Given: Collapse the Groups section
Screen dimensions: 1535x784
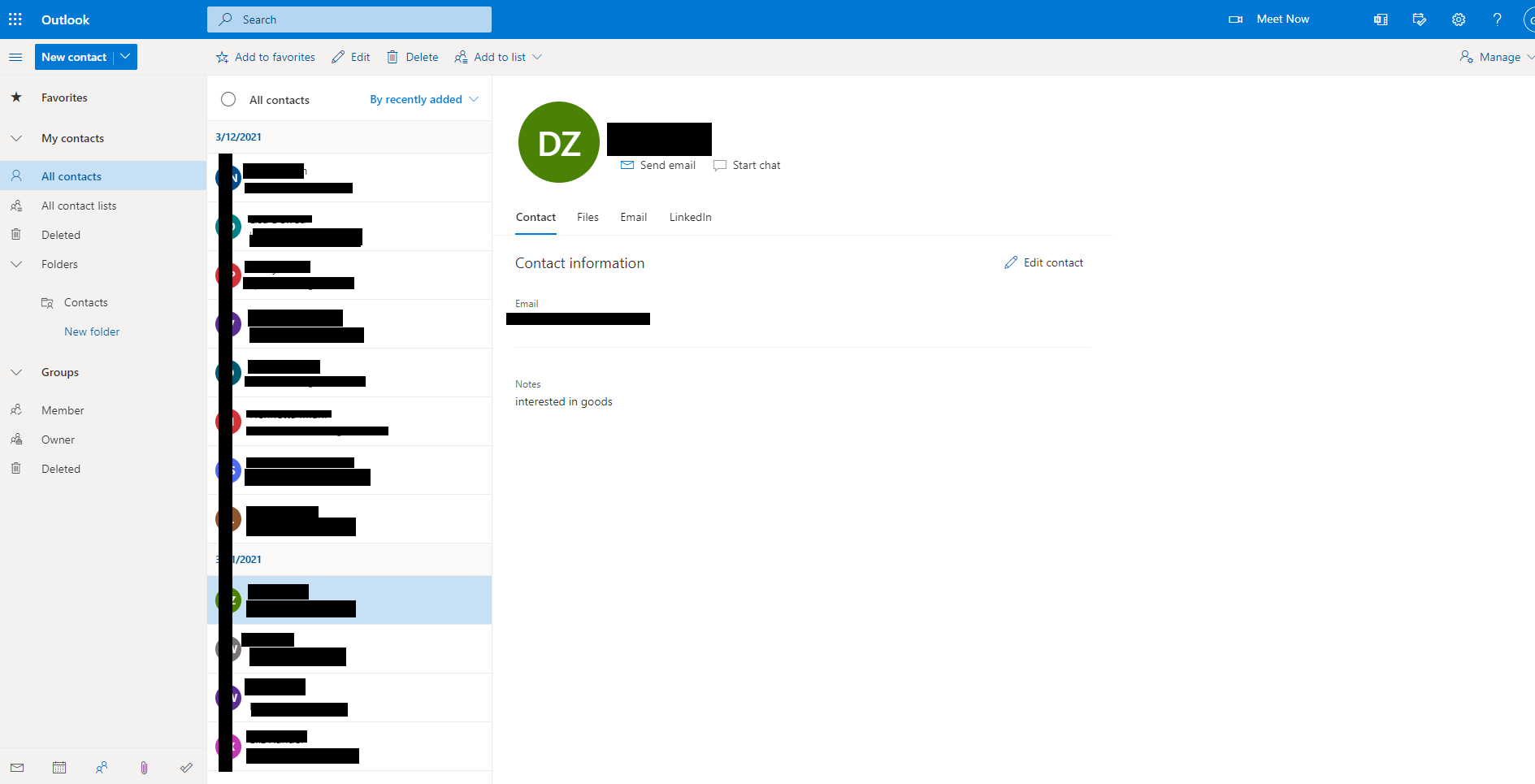Looking at the screenshot, I should click(16, 372).
